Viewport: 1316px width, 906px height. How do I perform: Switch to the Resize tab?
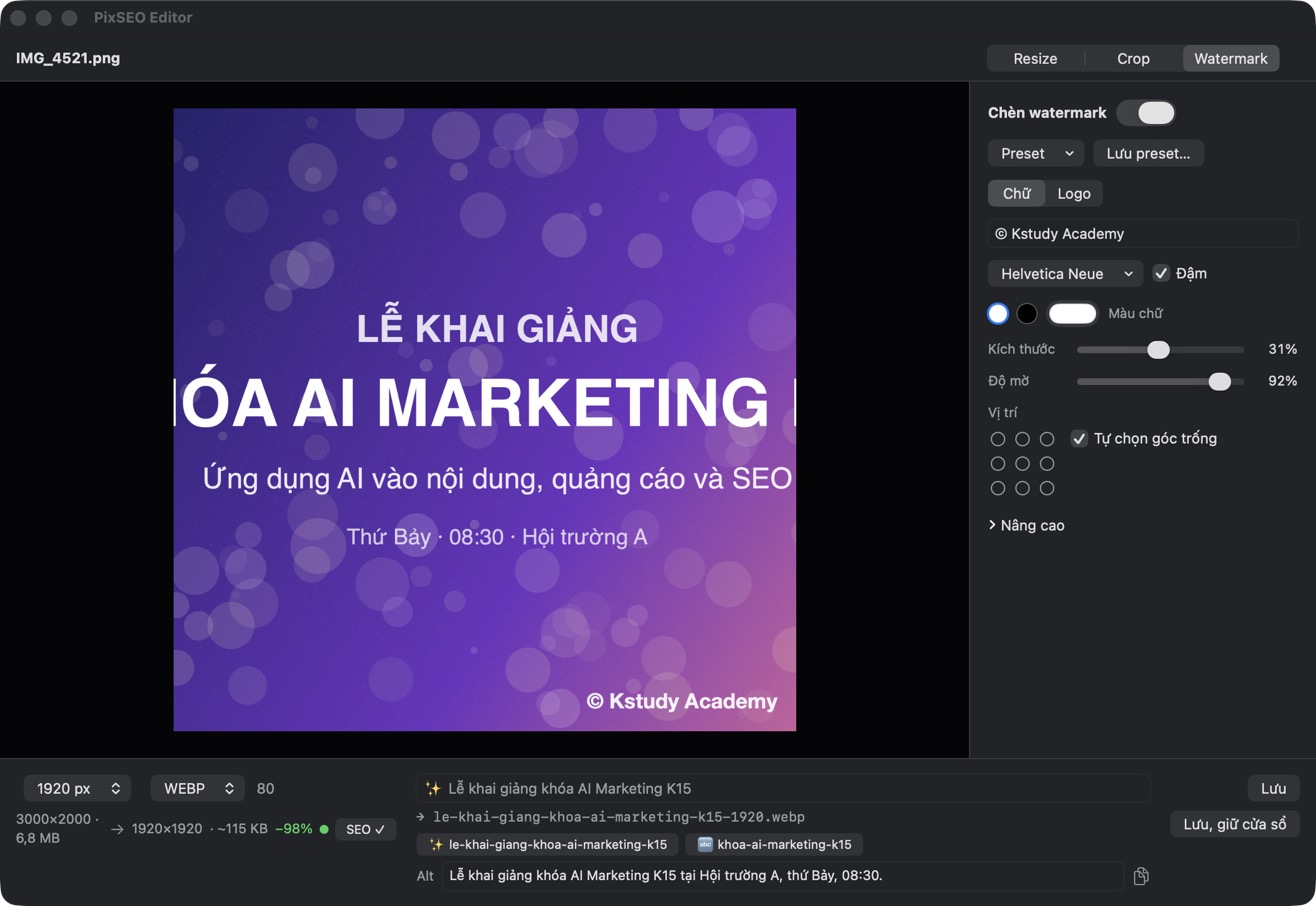1035,58
